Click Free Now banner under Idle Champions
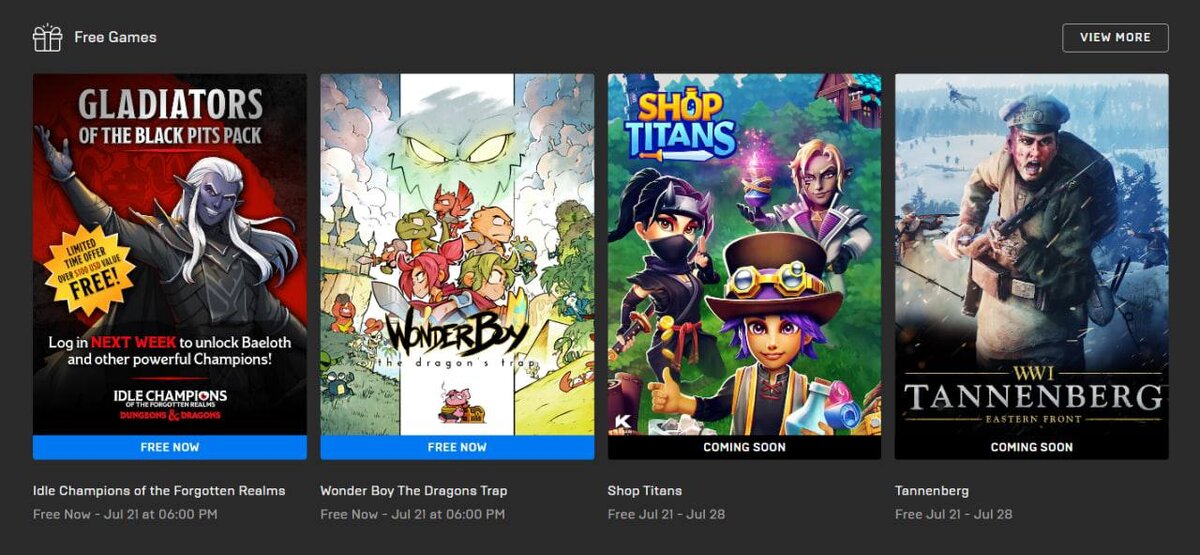 (x=170, y=447)
